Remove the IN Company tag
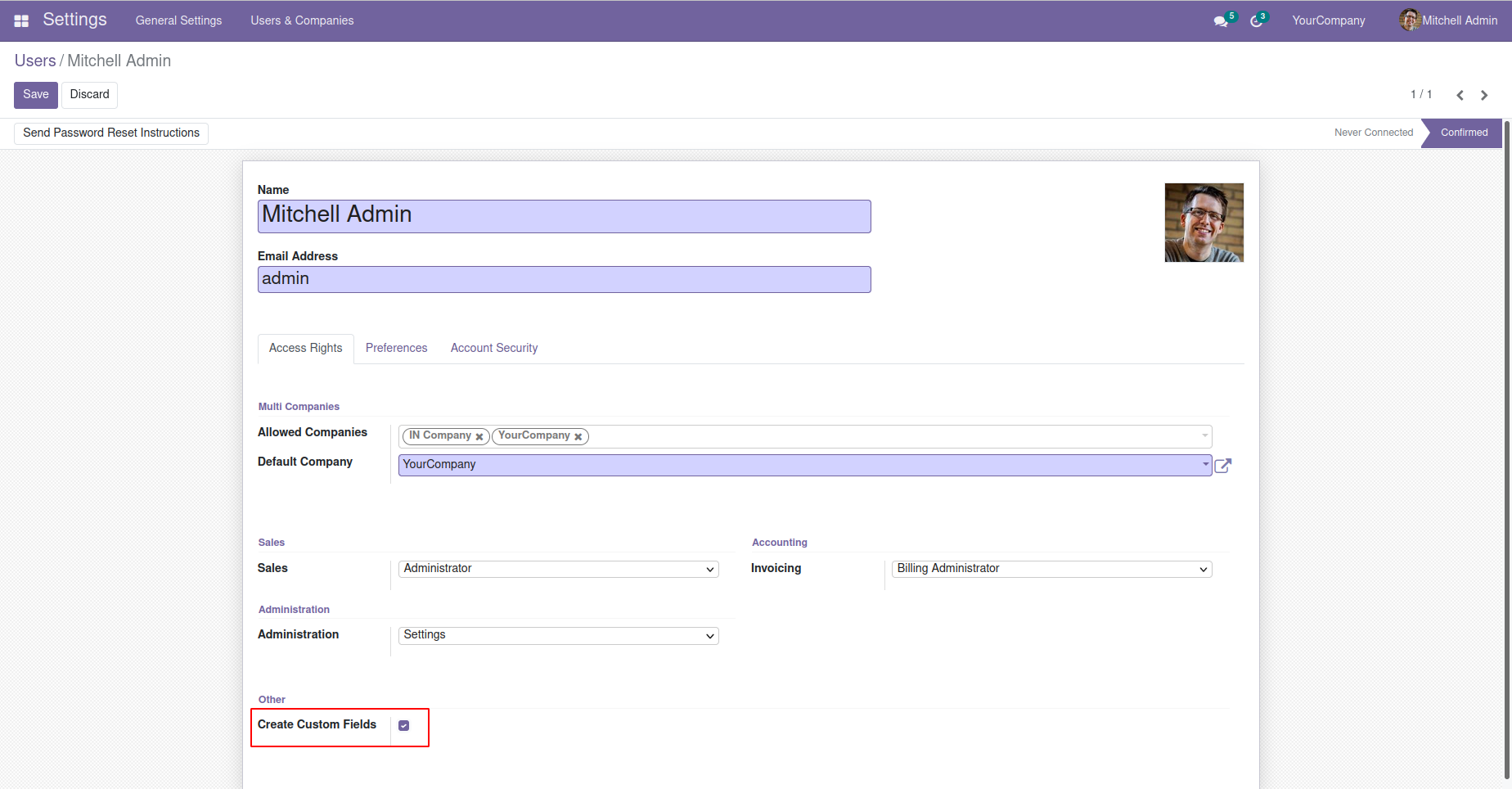1512x789 pixels. (x=479, y=437)
